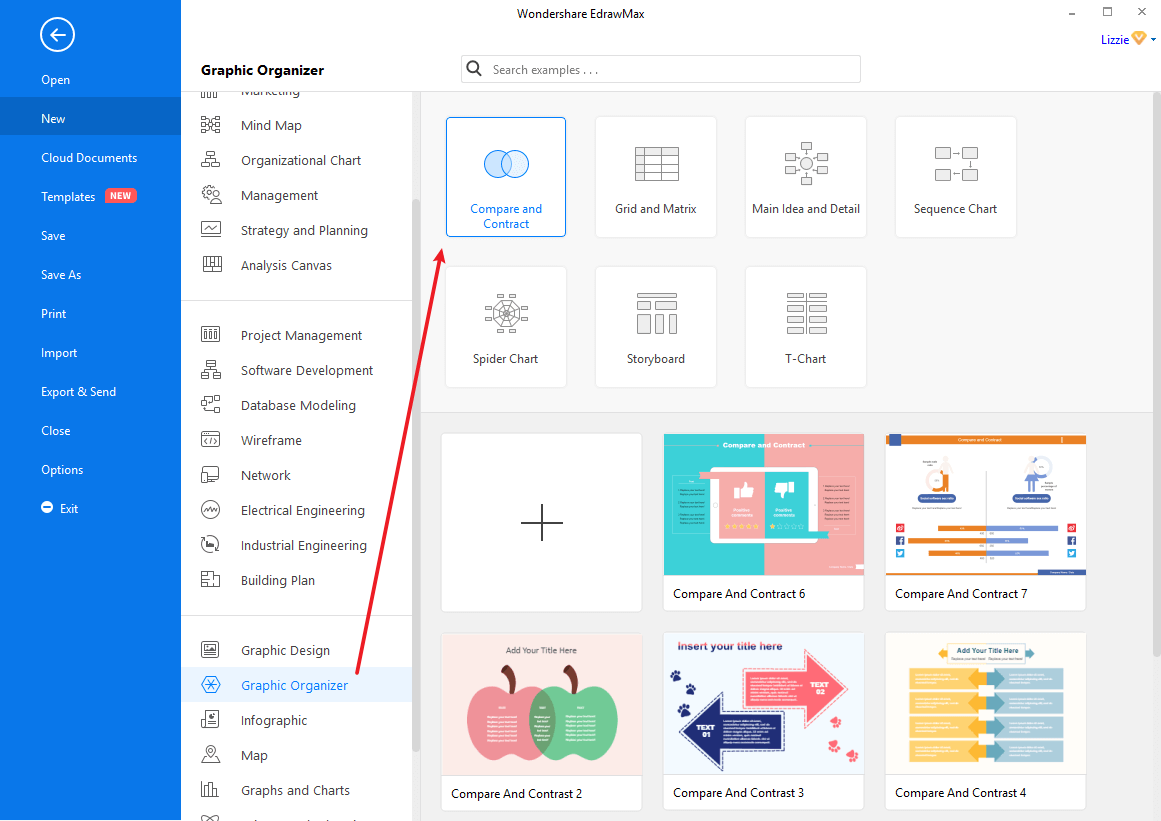Click the Exit option in sidebar

coord(59,507)
